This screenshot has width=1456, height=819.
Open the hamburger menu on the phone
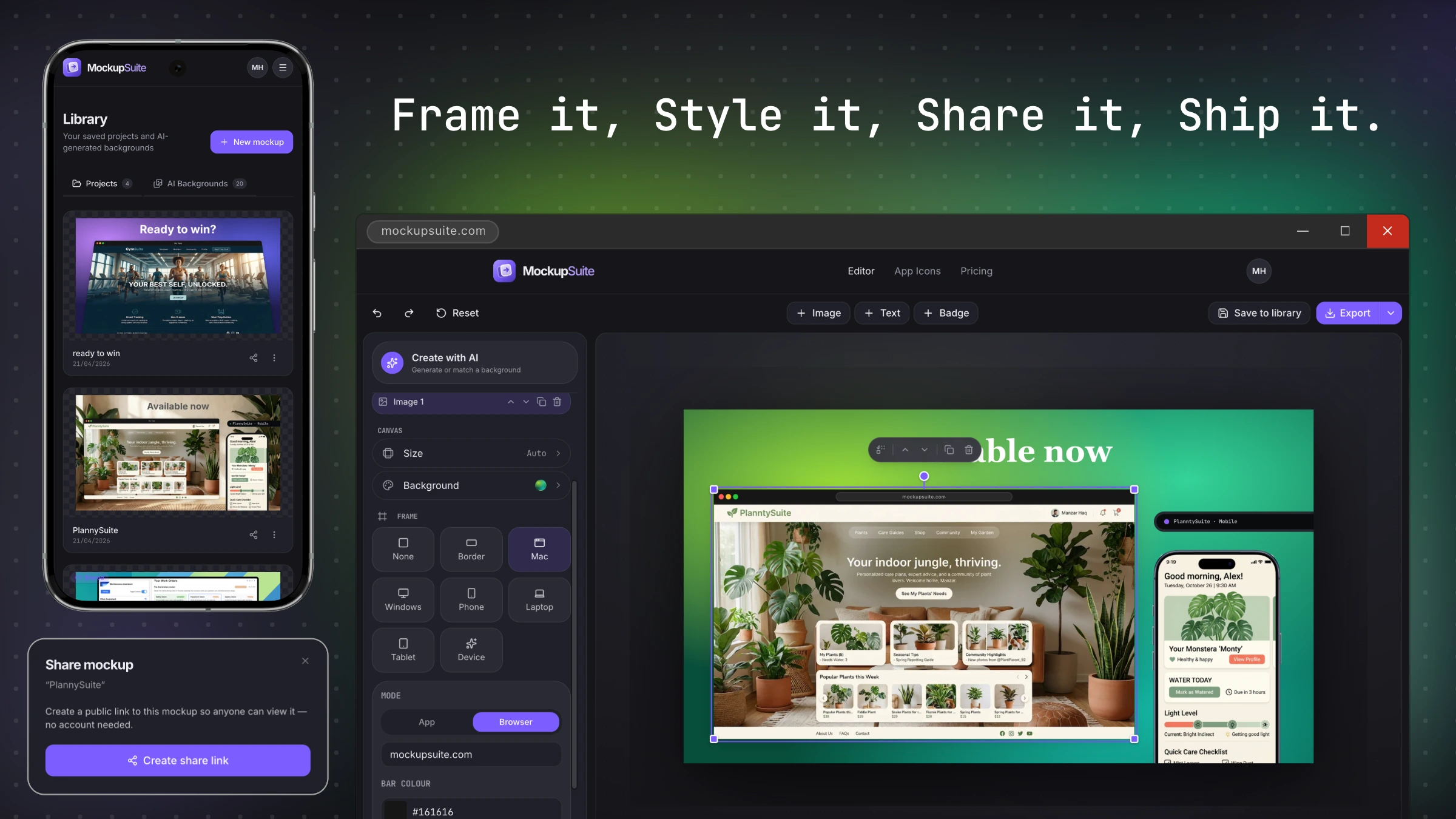click(283, 67)
